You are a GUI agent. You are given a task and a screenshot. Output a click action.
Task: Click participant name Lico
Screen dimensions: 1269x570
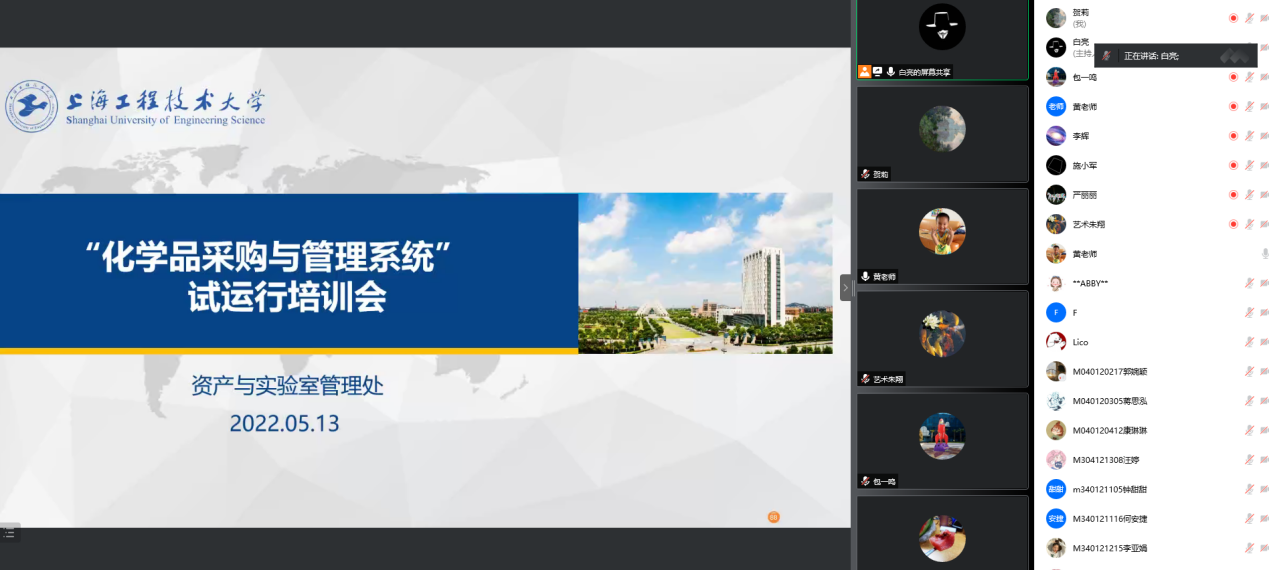(x=1080, y=342)
